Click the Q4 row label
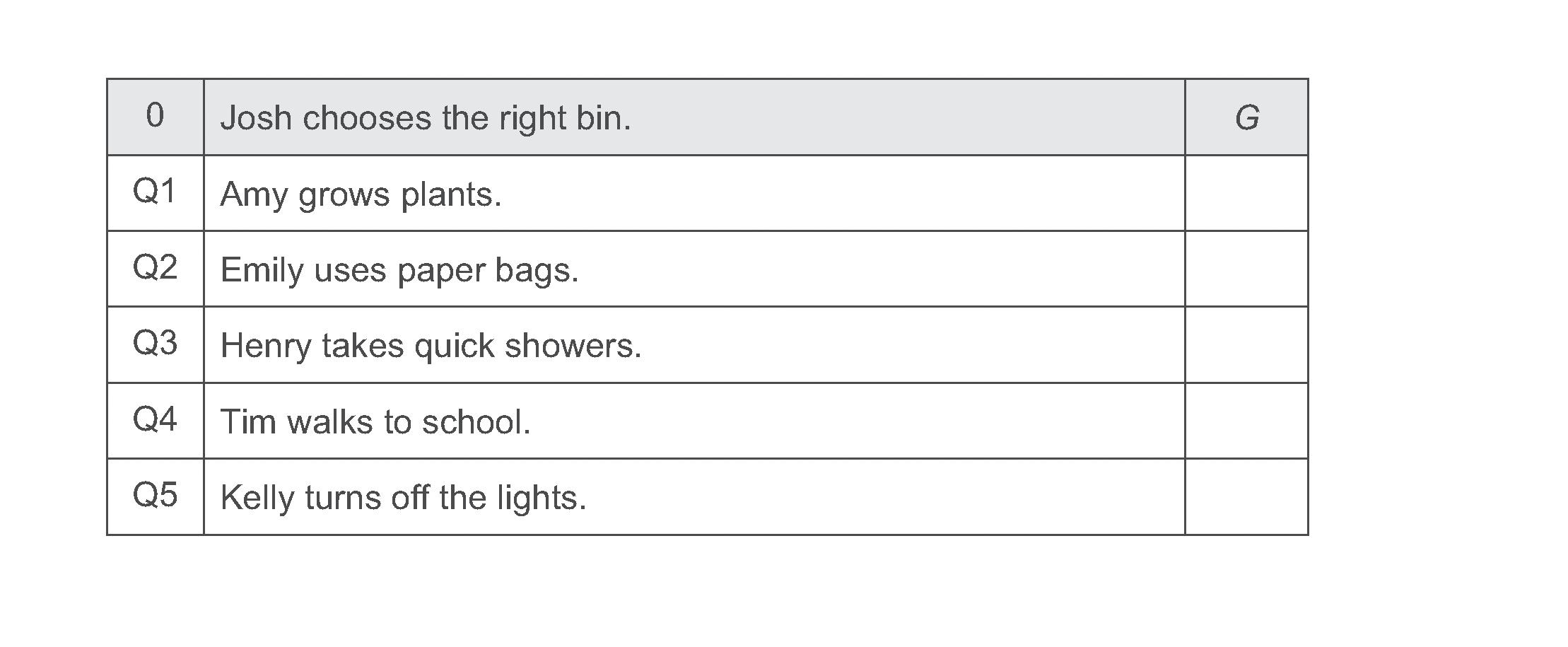 (155, 420)
